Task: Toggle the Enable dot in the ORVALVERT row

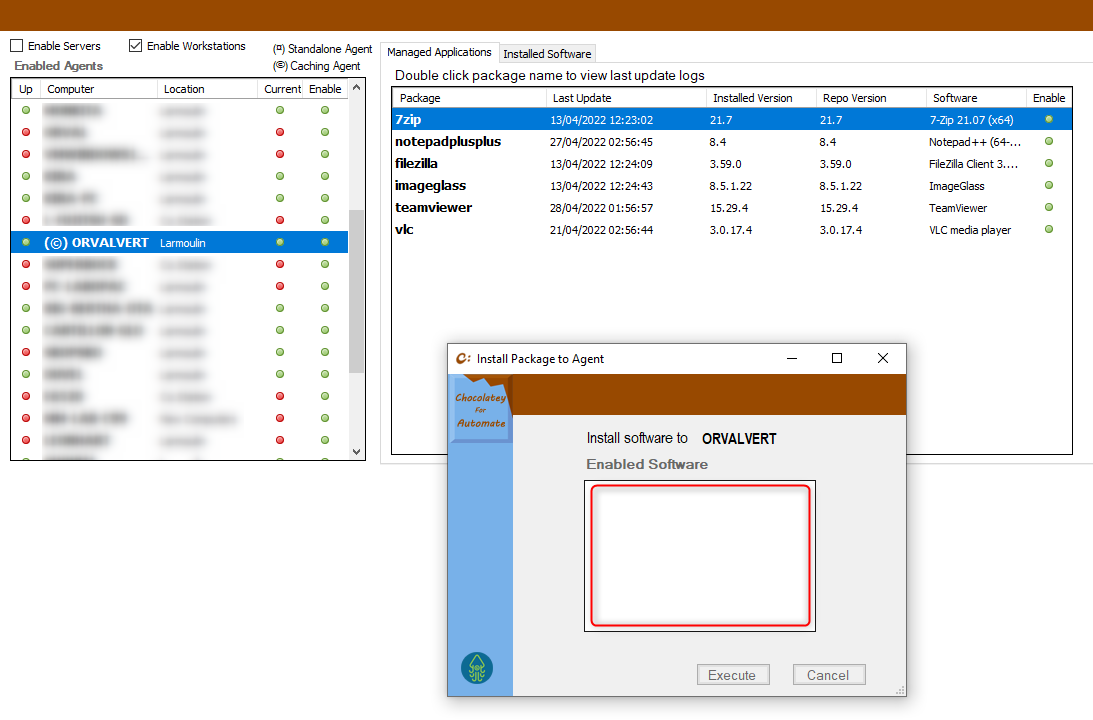Action: (x=325, y=242)
